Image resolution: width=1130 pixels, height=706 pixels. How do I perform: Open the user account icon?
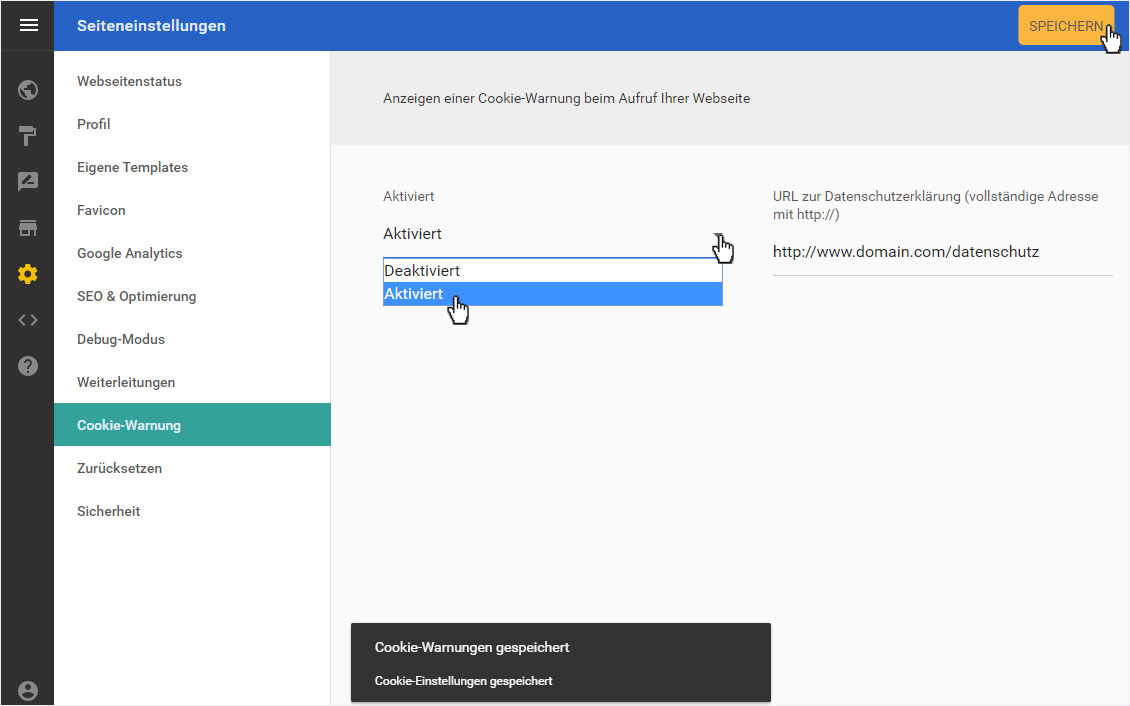pos(28,691)
